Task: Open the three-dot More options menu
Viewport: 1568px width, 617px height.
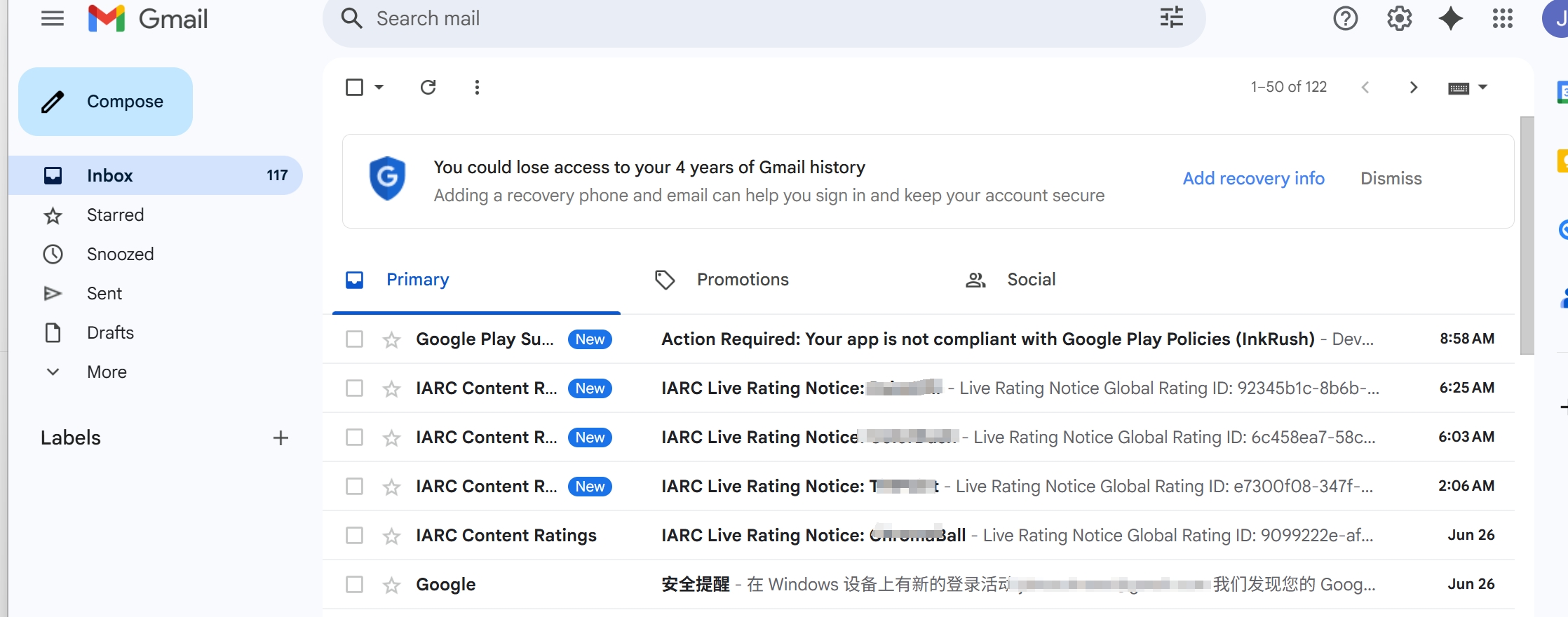Action: point(477,87)
